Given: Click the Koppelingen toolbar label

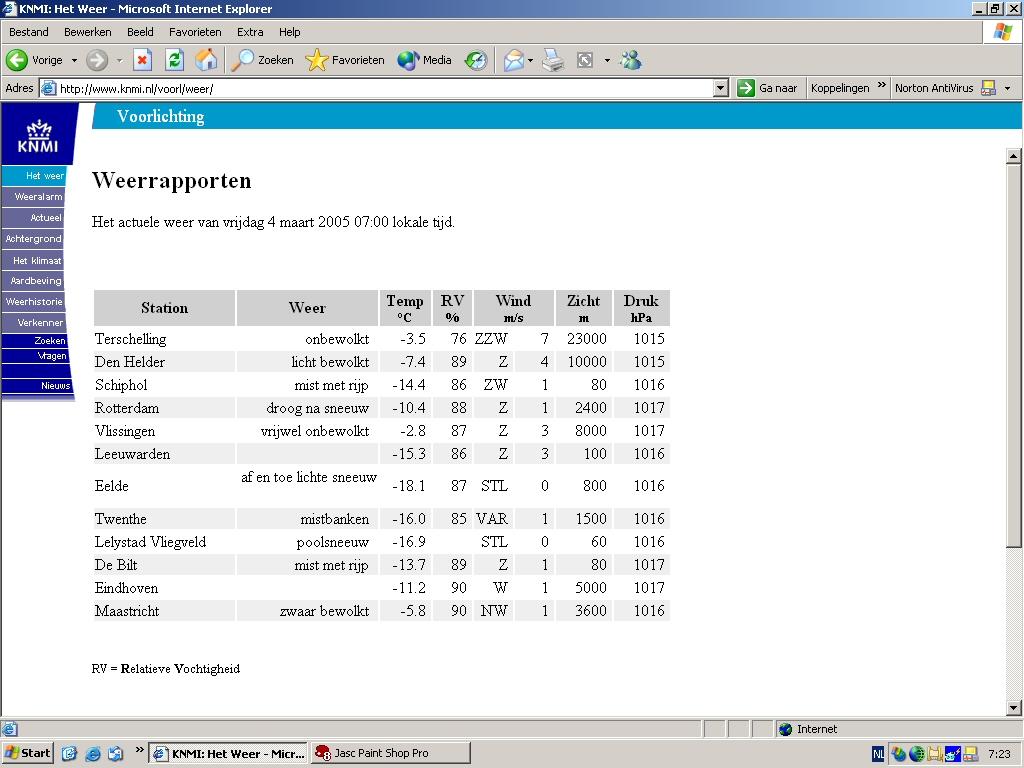Looking at the screenshot, I should [x=840, y=88].
